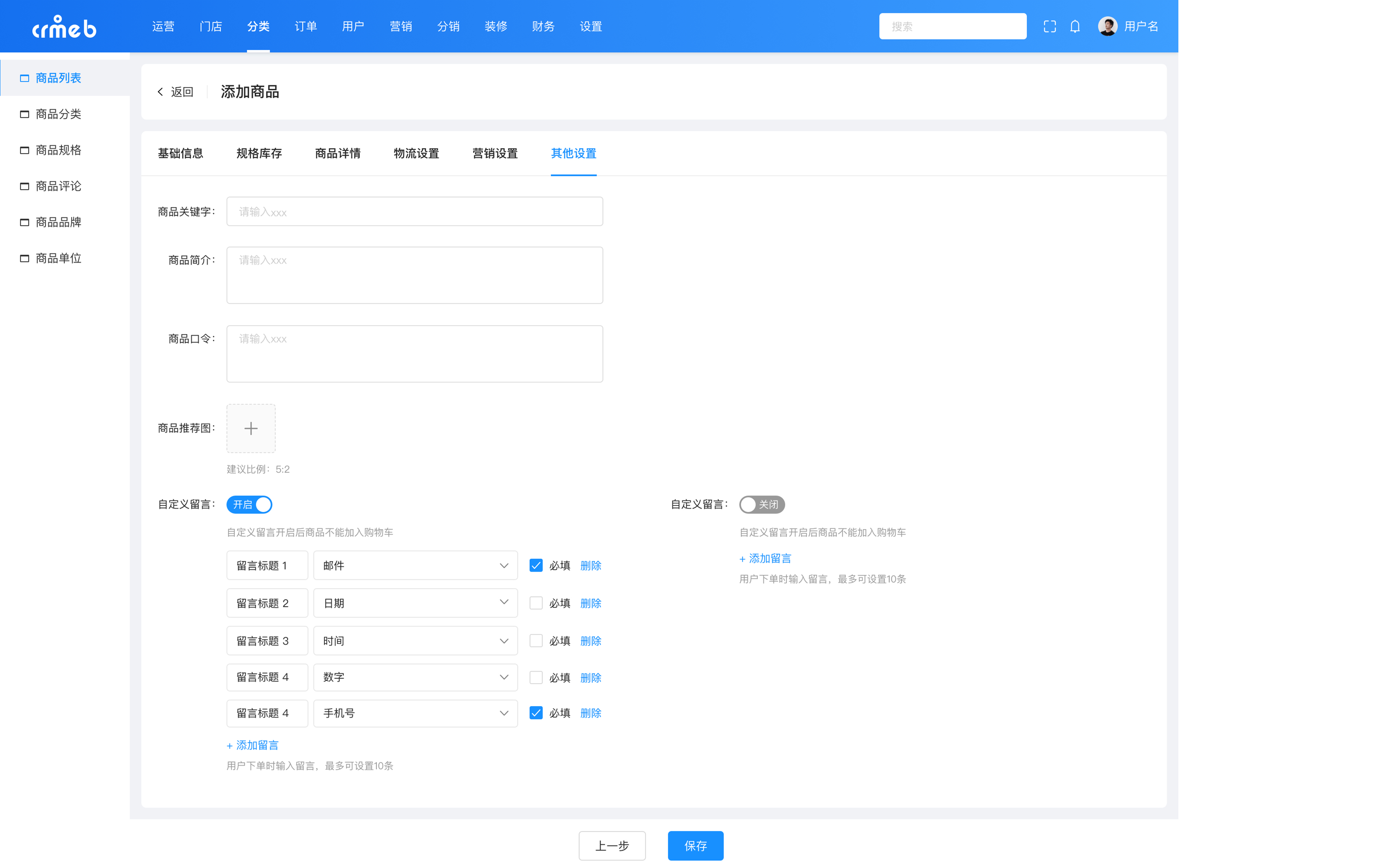The image size is (1387, 868).
Task: Click 删除 in the 手机号 row
Action: (590, 713)
